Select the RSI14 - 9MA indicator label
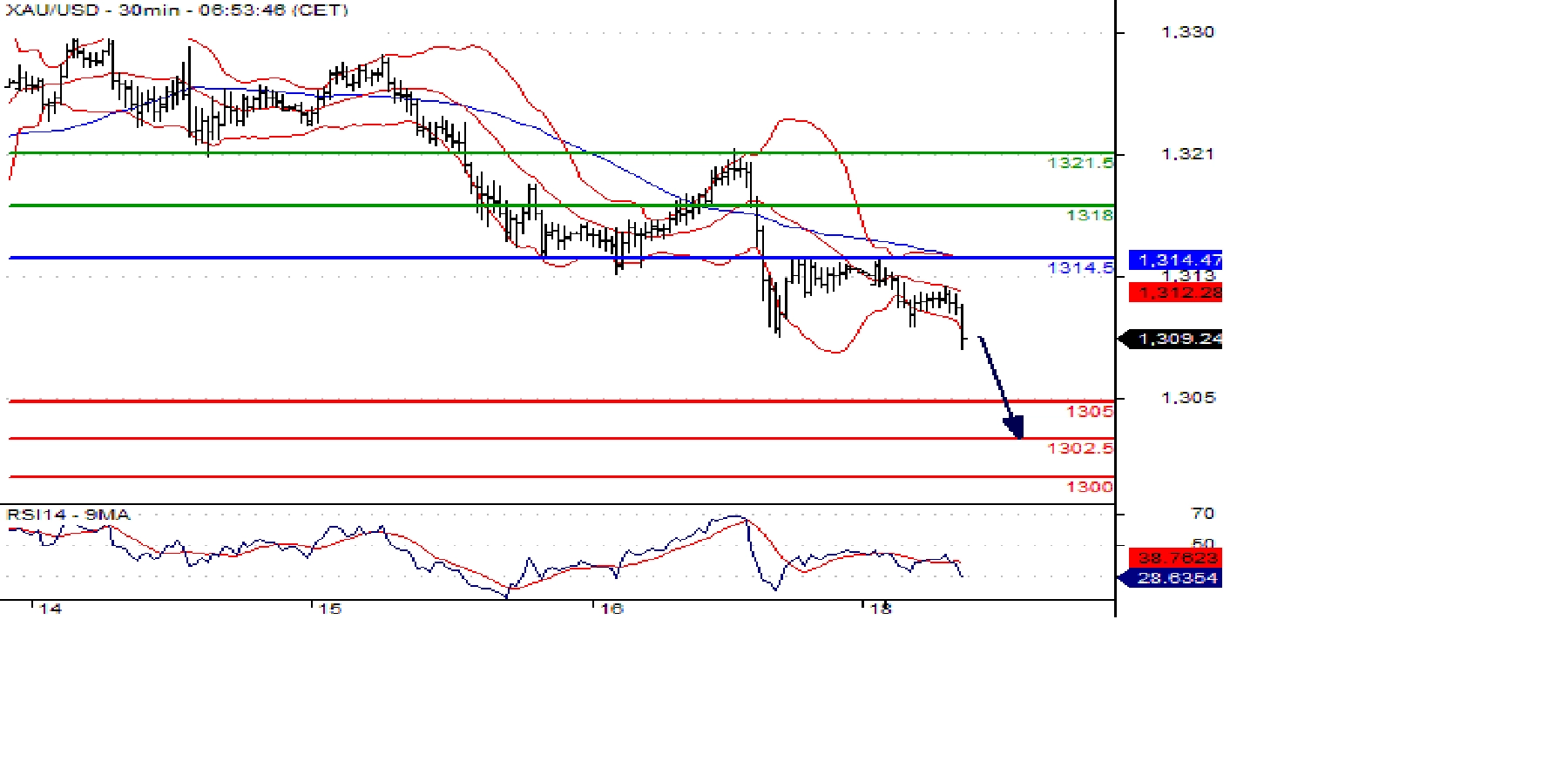This screenshot has height=761, width=1568. (69, 515)
